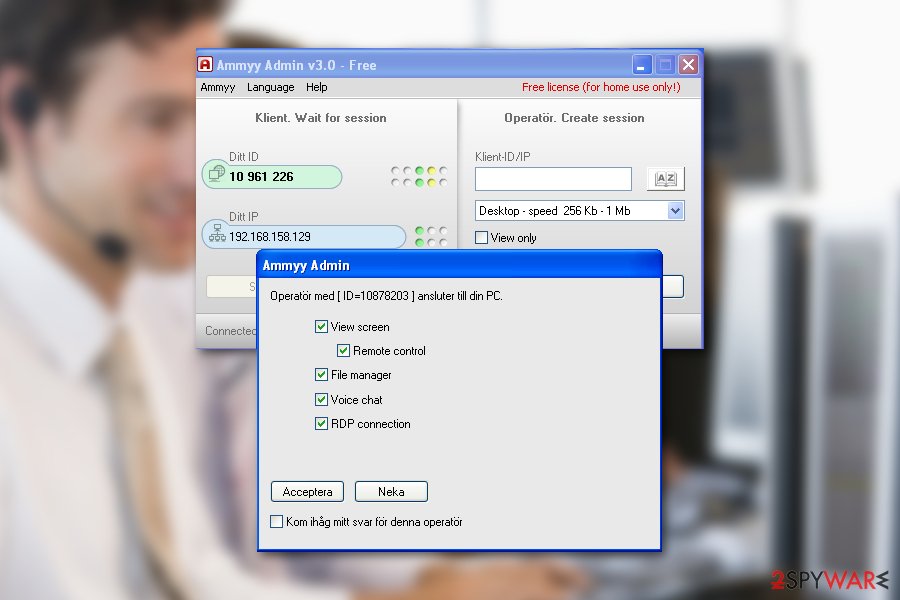Image resolution: width=900 pixels, height=600 pixels.
Task: Close the Ammyy Admin v3.0 window
Action: [688, 65]
